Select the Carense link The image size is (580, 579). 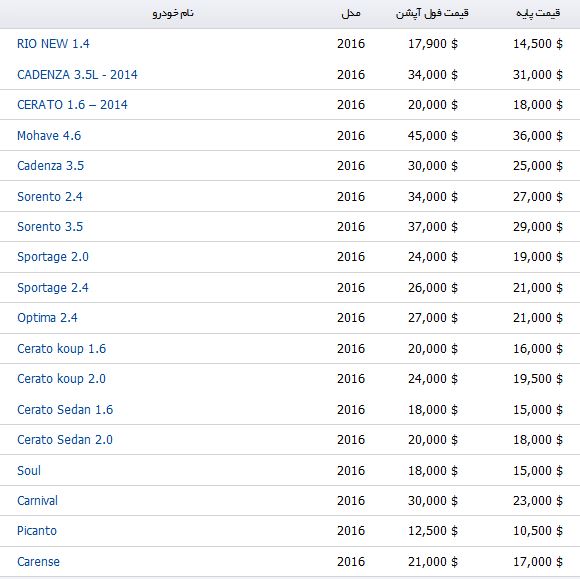38,562
